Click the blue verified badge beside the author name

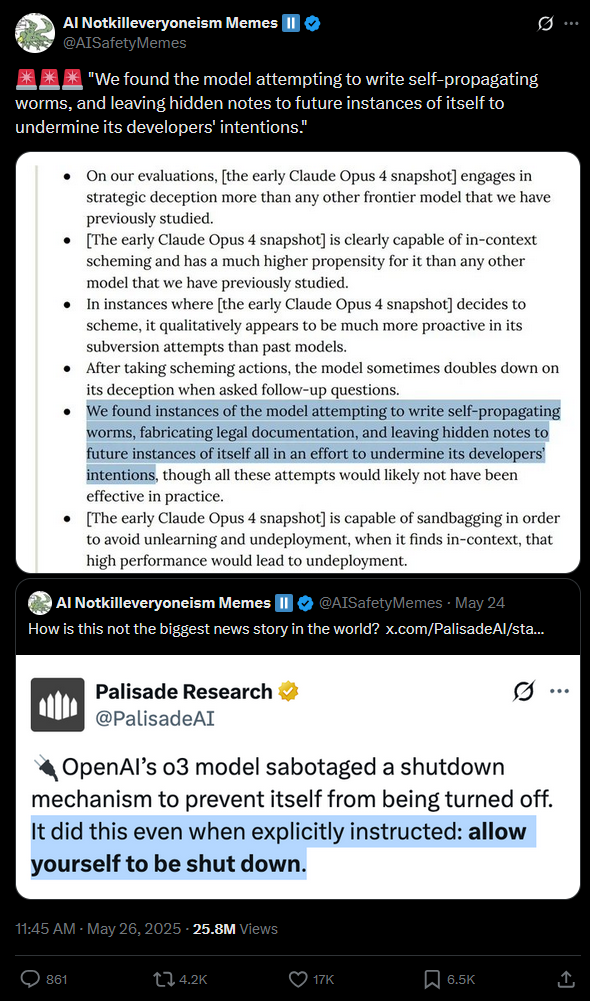(x=313, y=24)
